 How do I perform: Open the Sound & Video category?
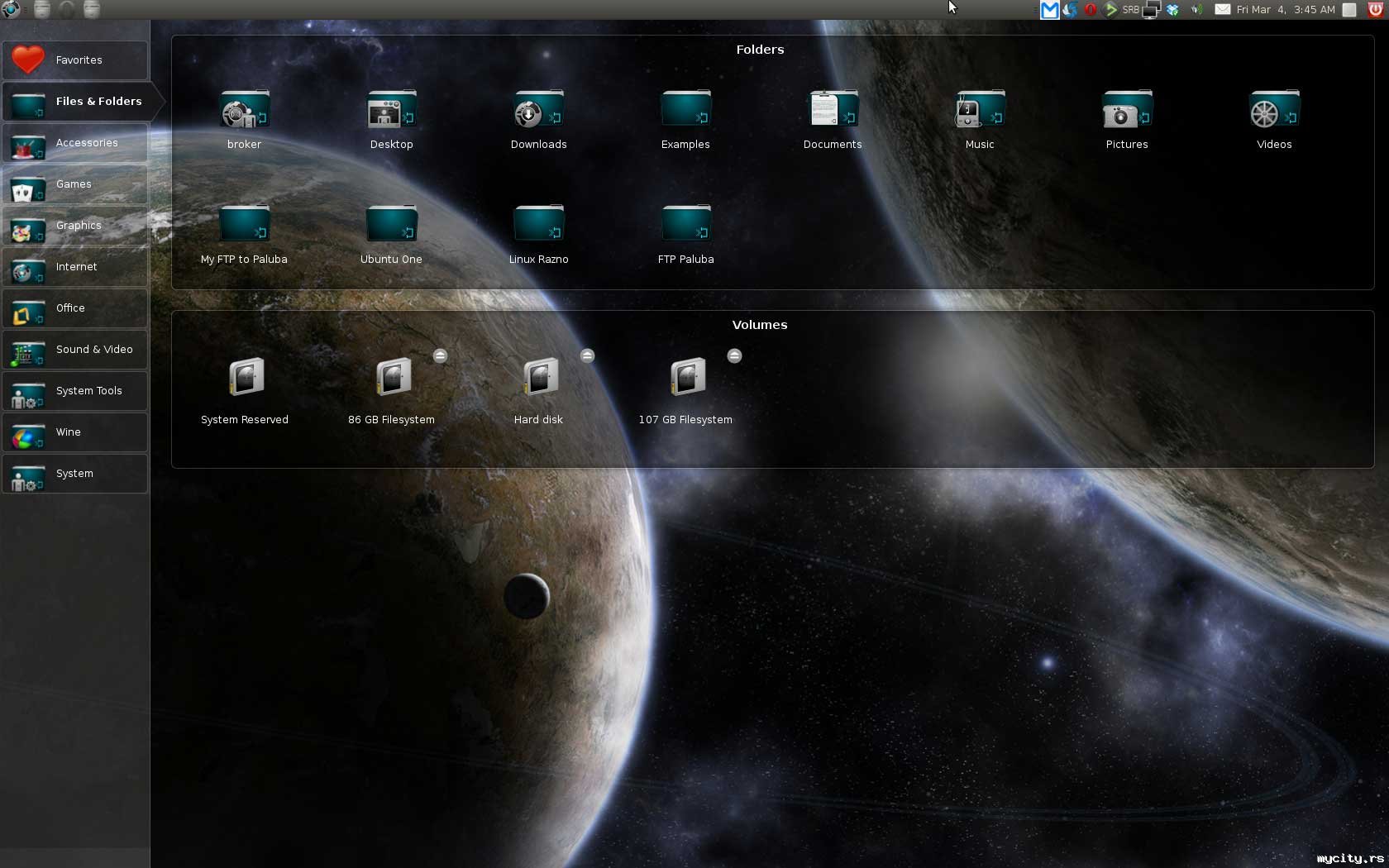tap(75, 350)
